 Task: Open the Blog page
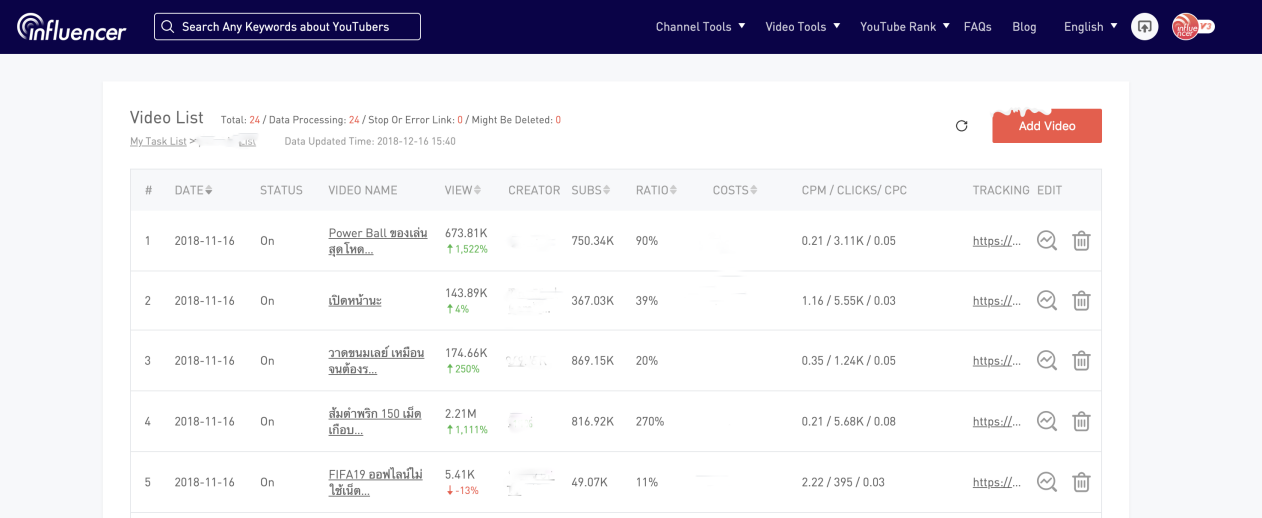pos(1024,27)
